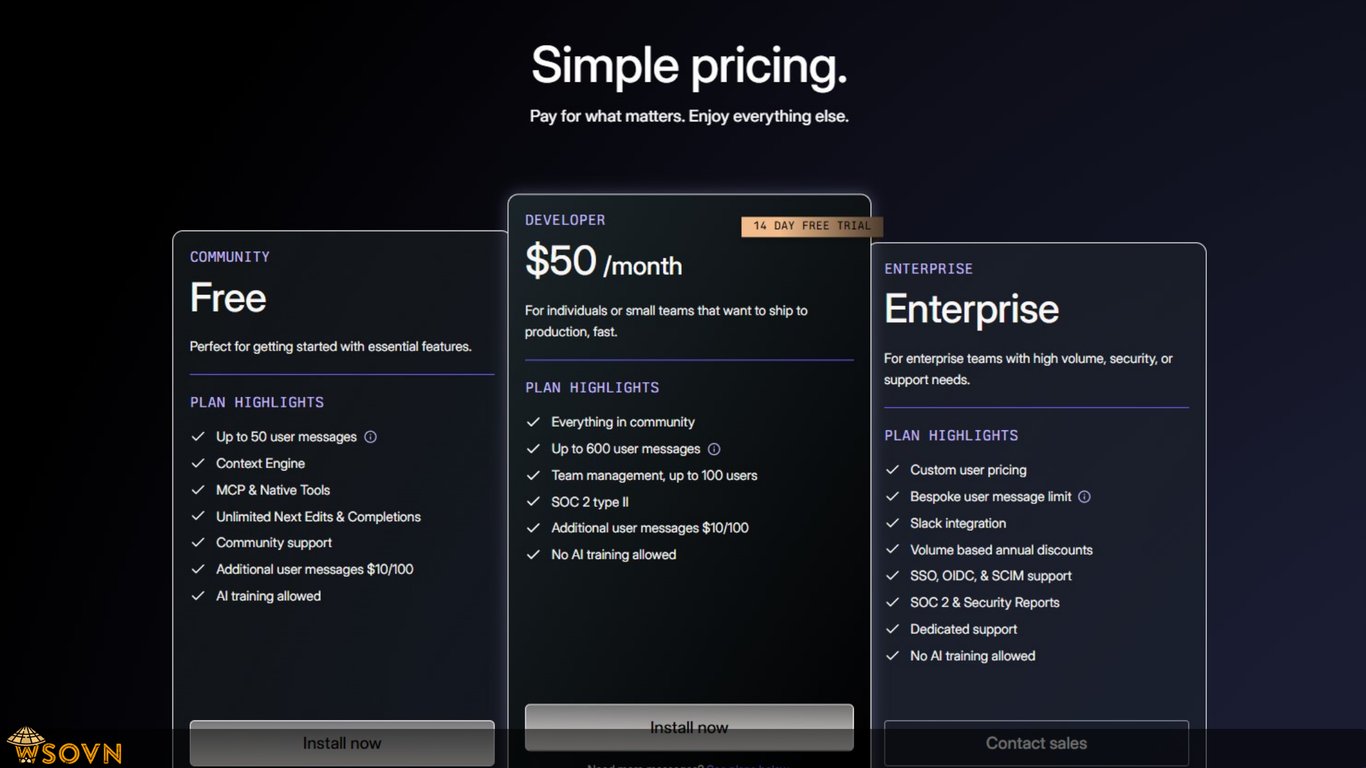Image resolution: width=1366 pixels, height=768 pixels.
Task: Click info icon next to 'Bespoke user message limit'
Action: click(x=1084, y=497)
